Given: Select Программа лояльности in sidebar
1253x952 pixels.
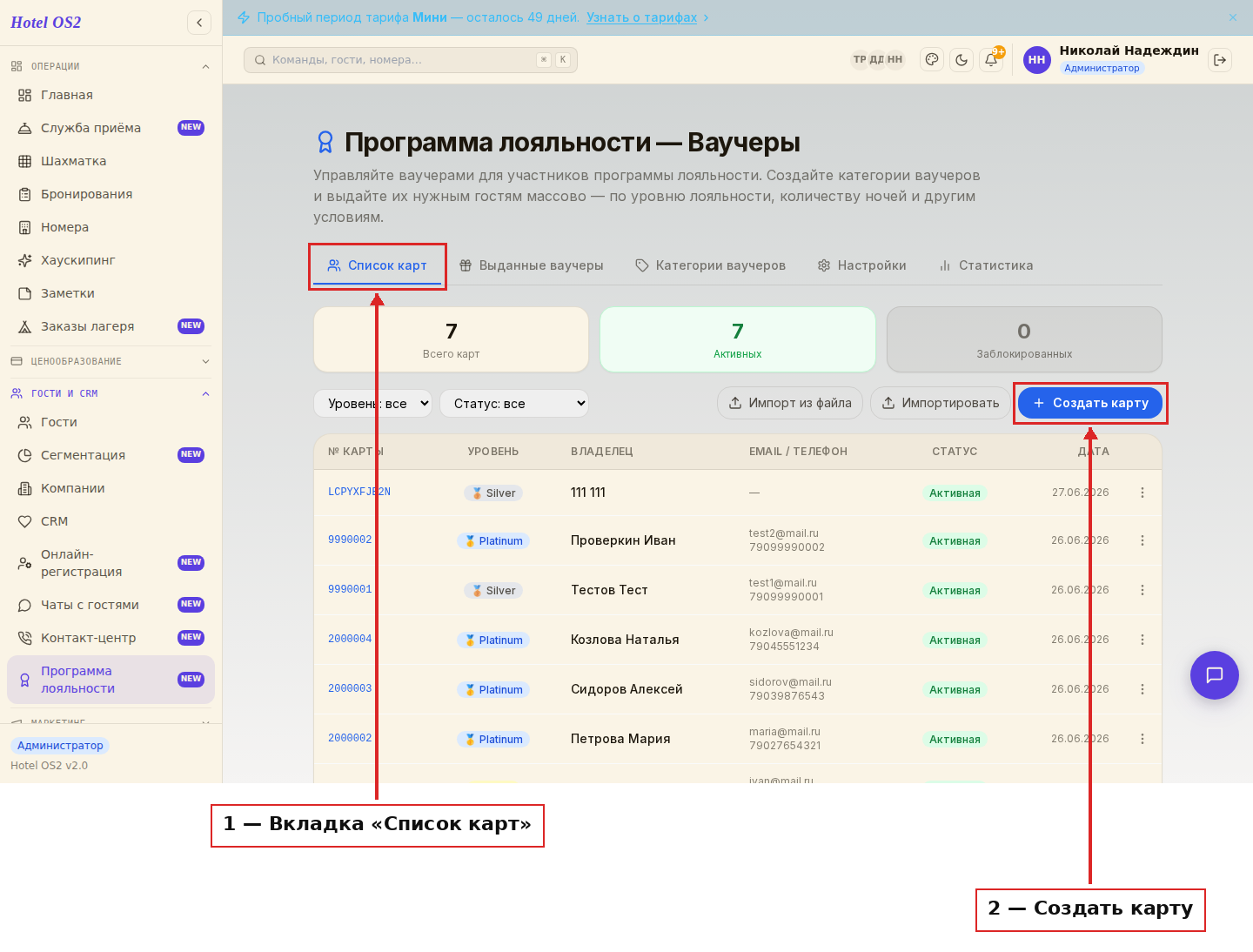Looking at the screenshot, I should [x=111, y=680].
